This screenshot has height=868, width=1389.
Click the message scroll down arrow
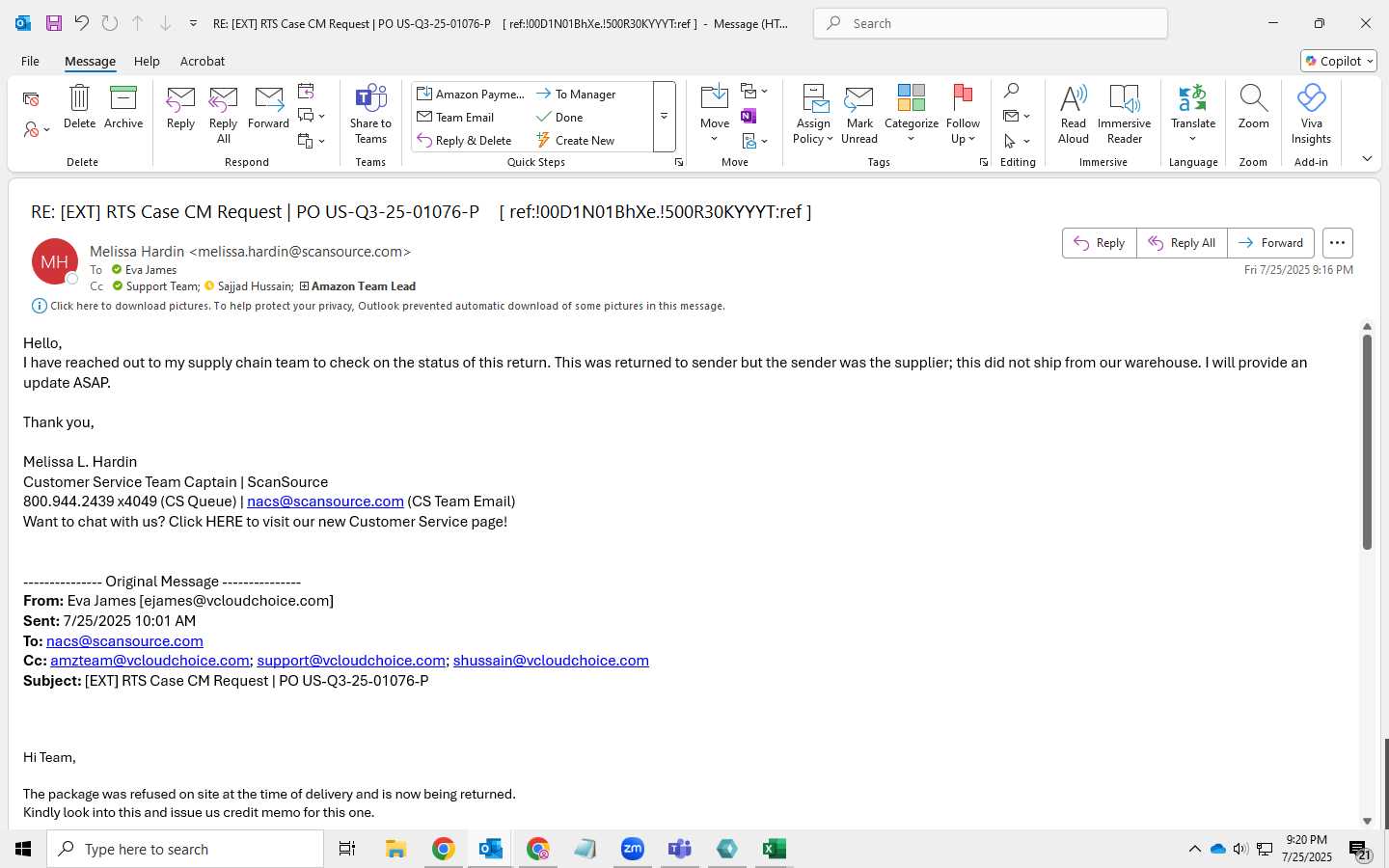[x=1367, y=821]
